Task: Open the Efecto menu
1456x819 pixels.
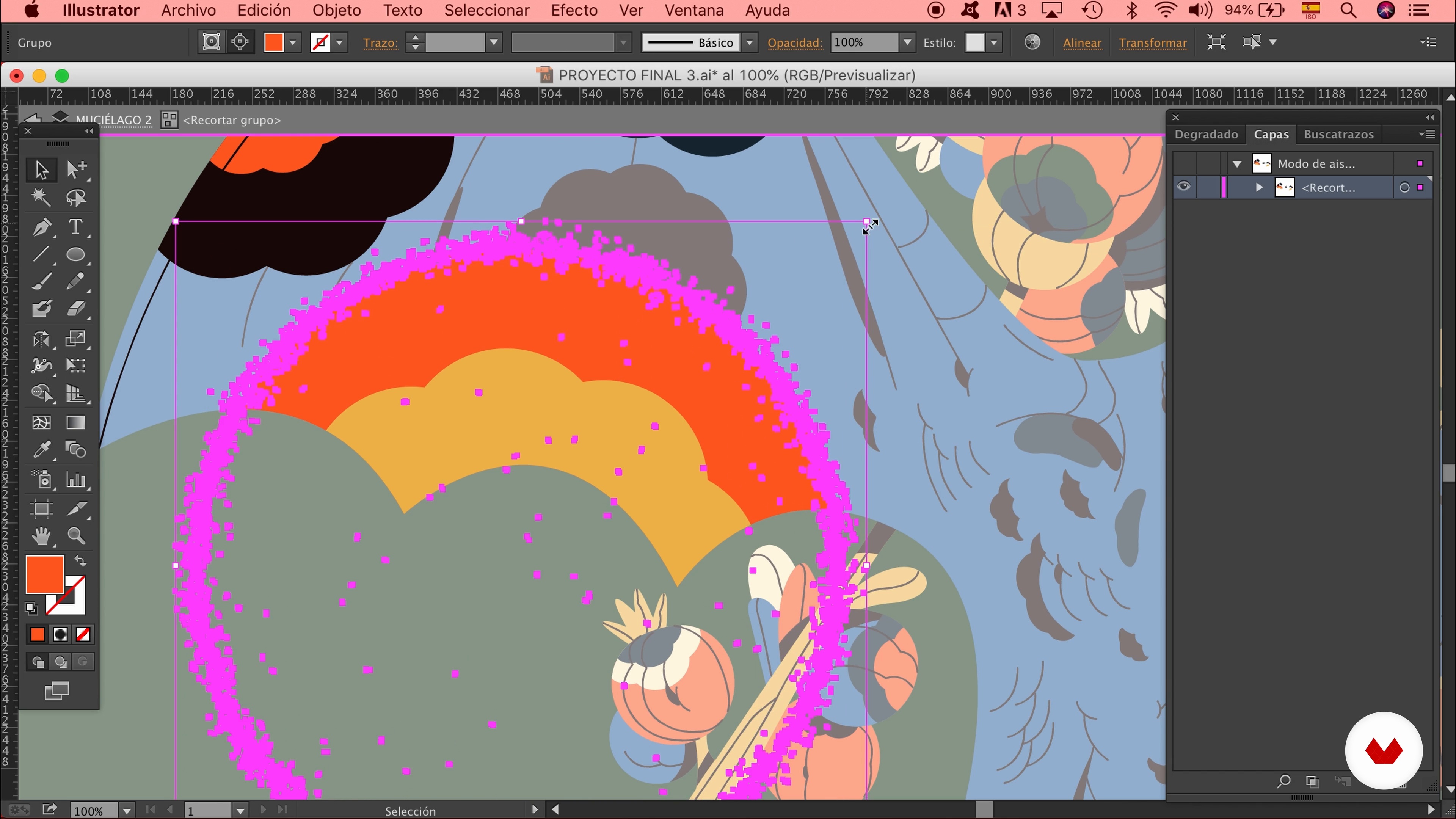Action: pyautogui.click(x=574, y=10)
